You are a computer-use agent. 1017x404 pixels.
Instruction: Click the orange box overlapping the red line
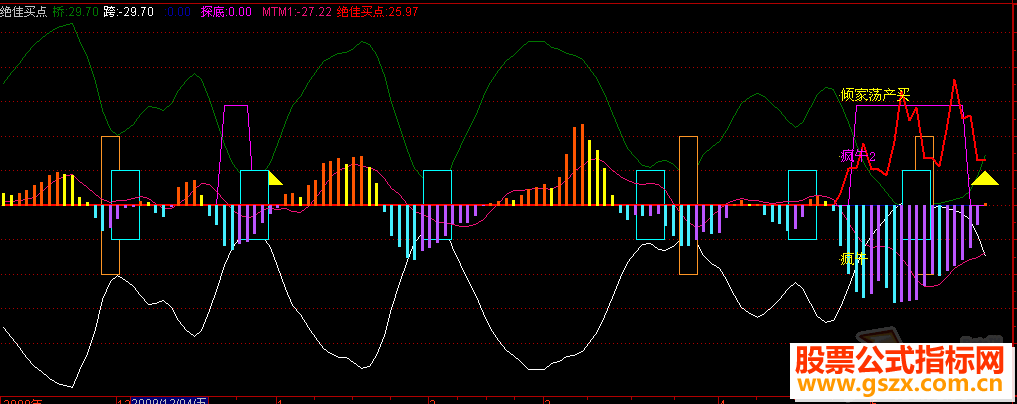[x=924, y=206]
